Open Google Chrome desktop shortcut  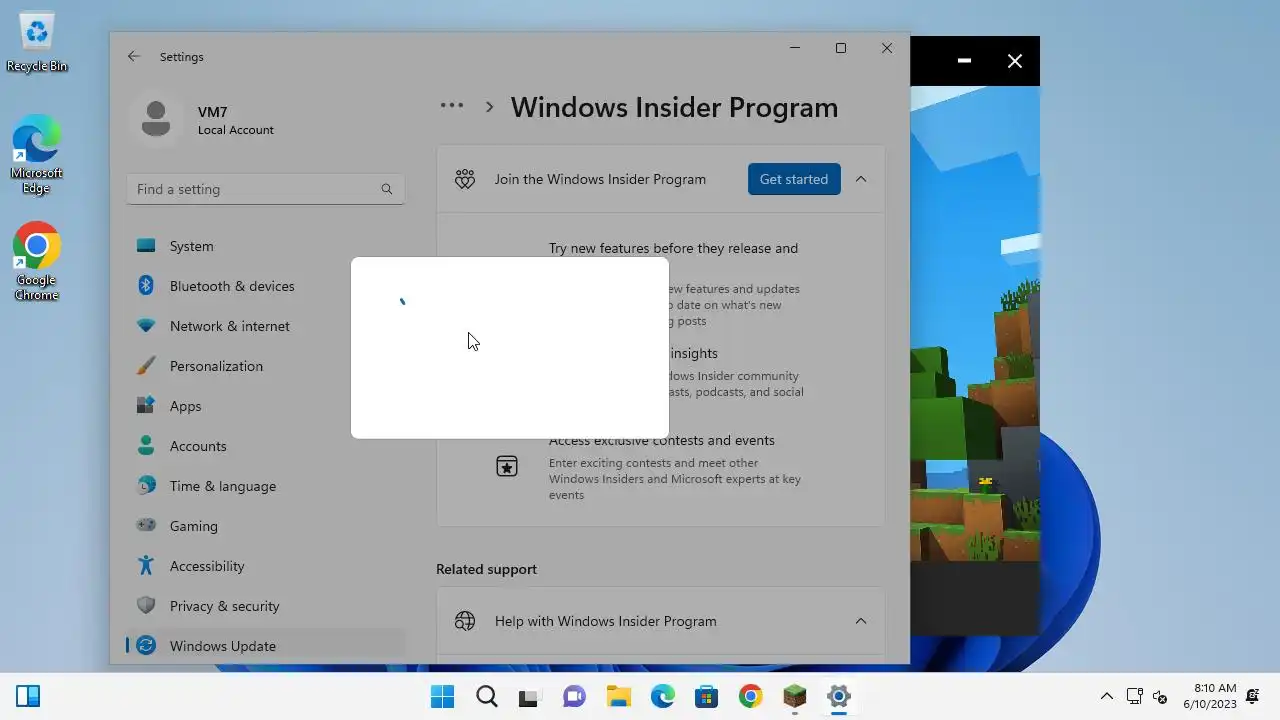coord(37,262)
